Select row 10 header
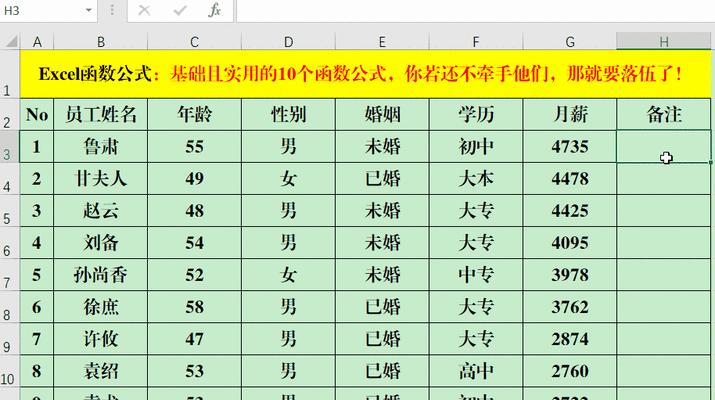The width and height of the screenshot is (715, 400). point(10,371)
